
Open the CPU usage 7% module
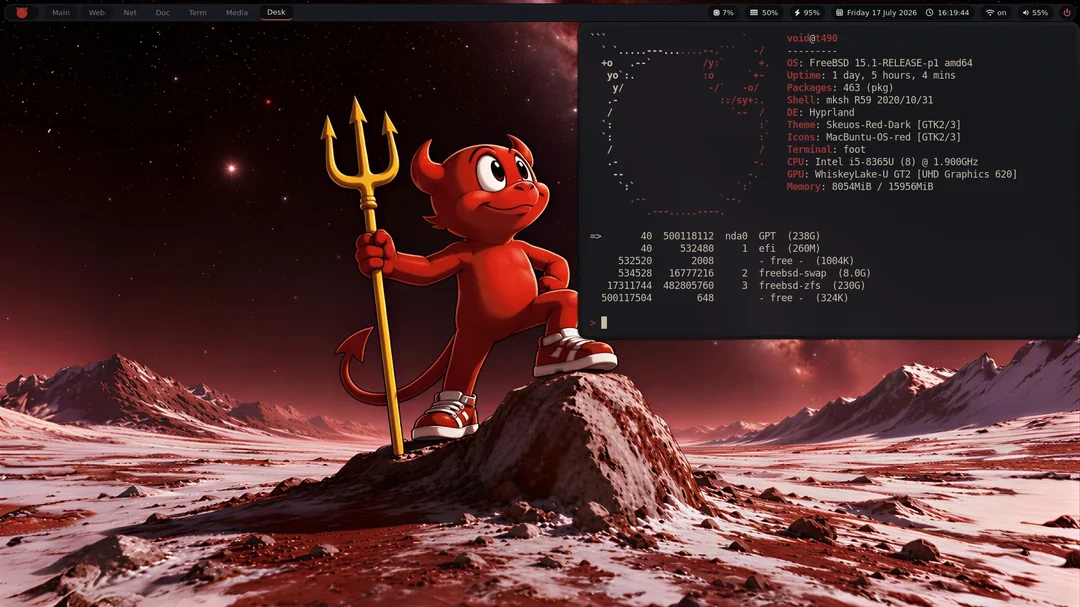click(x=723, y=12)
